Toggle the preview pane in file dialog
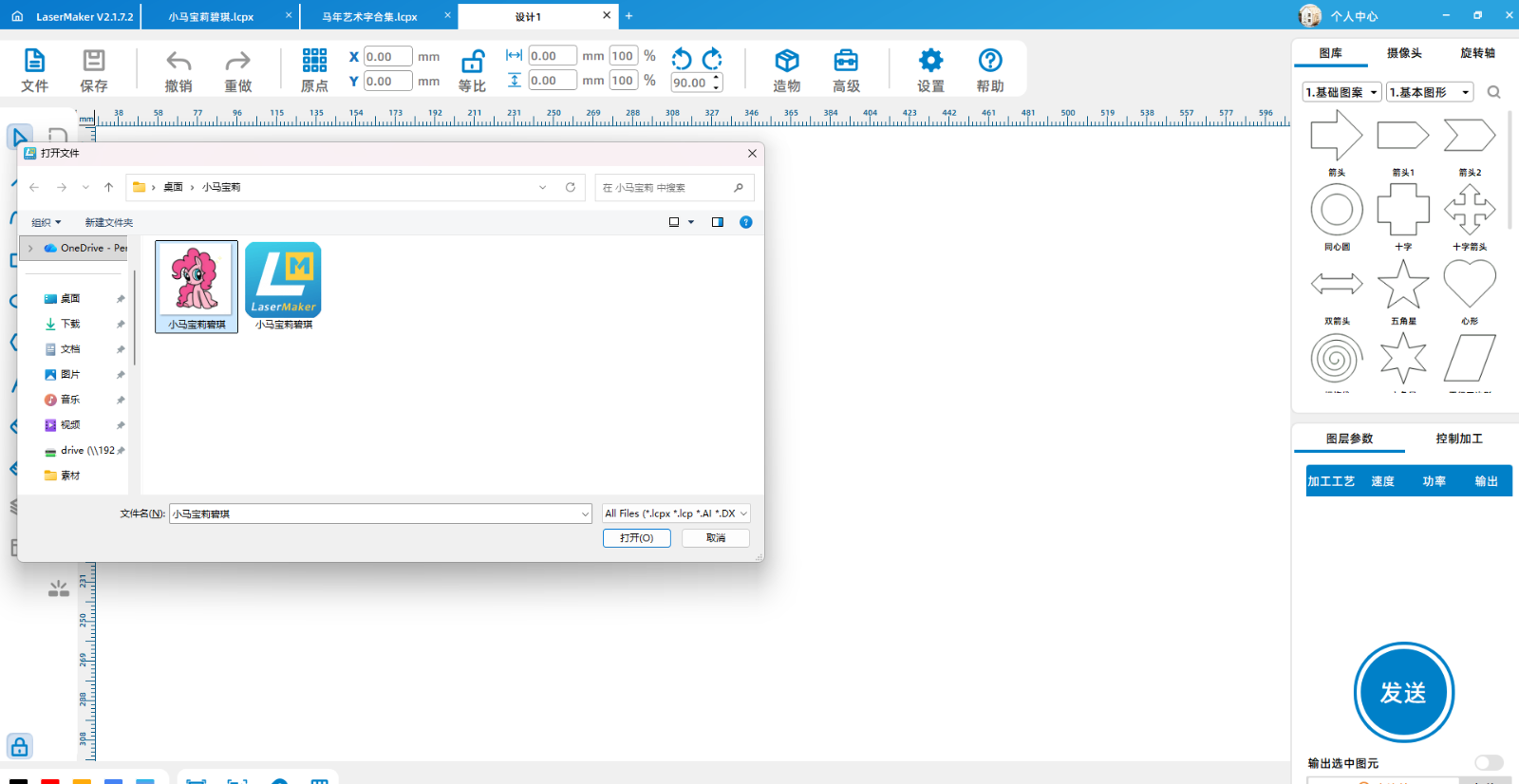The image size is (1519, 784). click(718, 222)
